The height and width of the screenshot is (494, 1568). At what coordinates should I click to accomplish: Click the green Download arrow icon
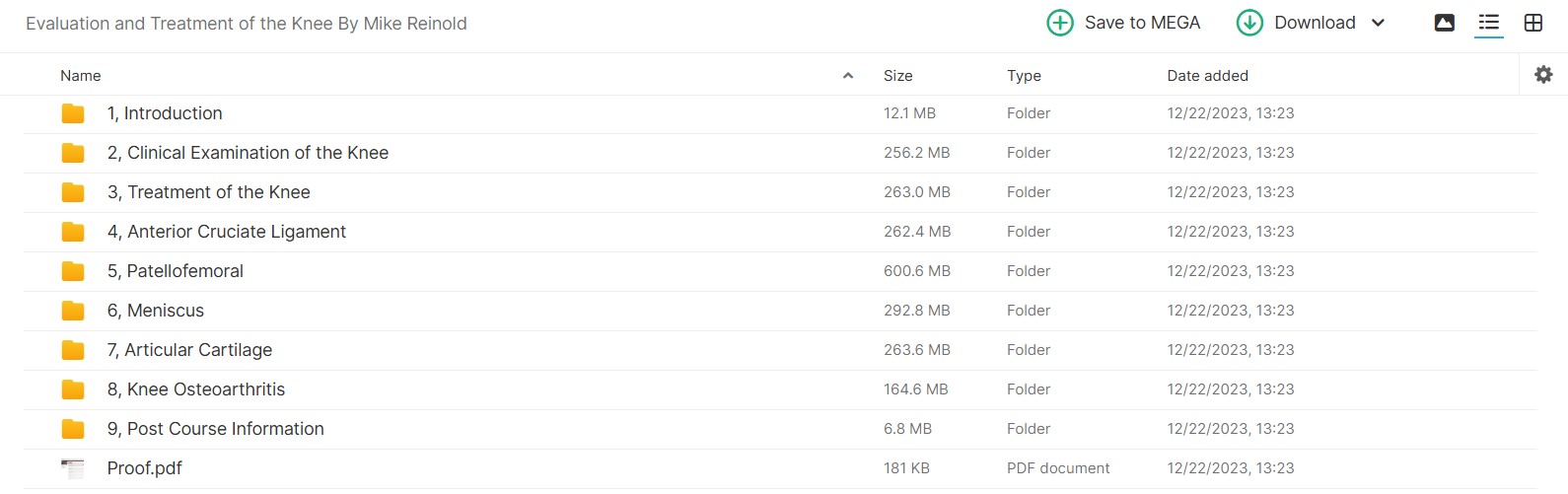[1249, 23]
